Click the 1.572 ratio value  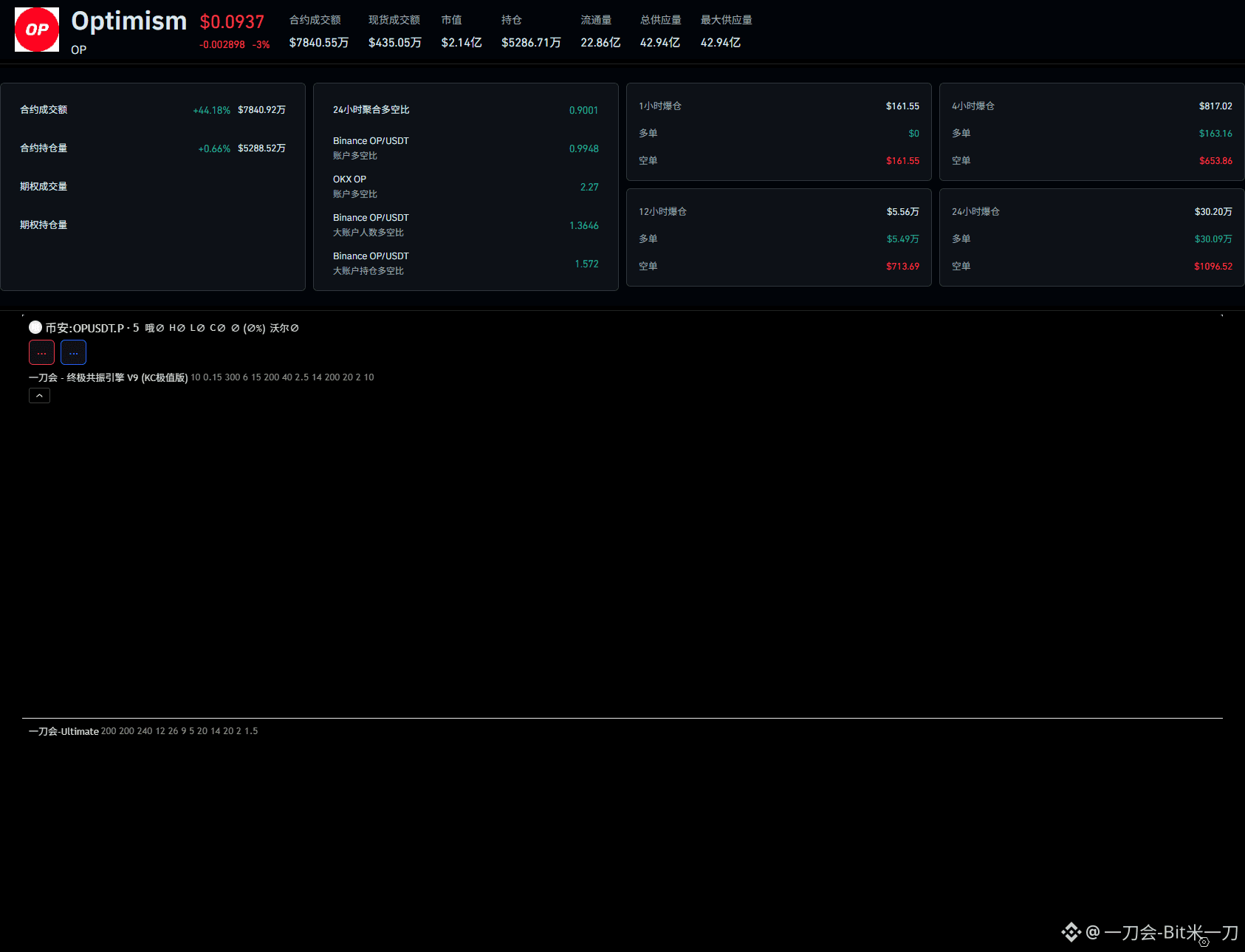pyautogui.click(x=587, y=264)
